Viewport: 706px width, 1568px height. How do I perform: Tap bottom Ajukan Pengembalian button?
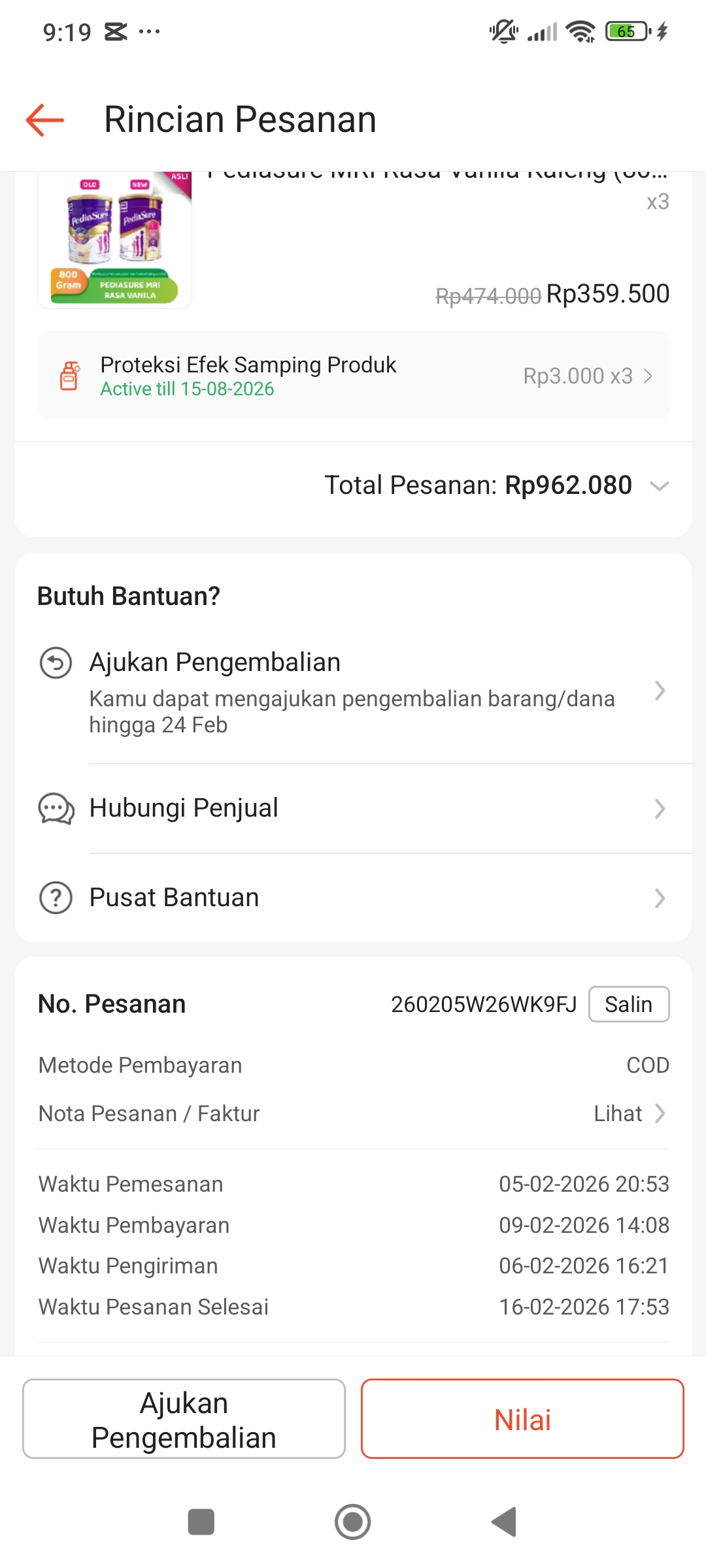click(x=184, y=1419)
